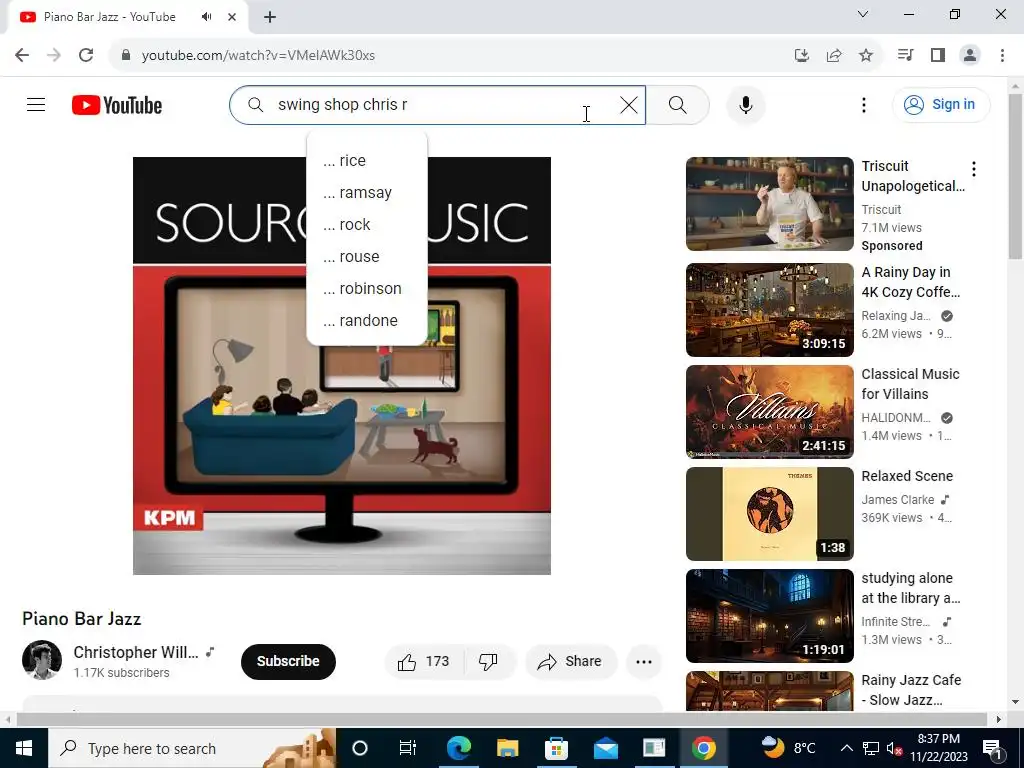Dislike the video with thumbs down
This screenshot has height=768, width=1024.
pos(488,662)
